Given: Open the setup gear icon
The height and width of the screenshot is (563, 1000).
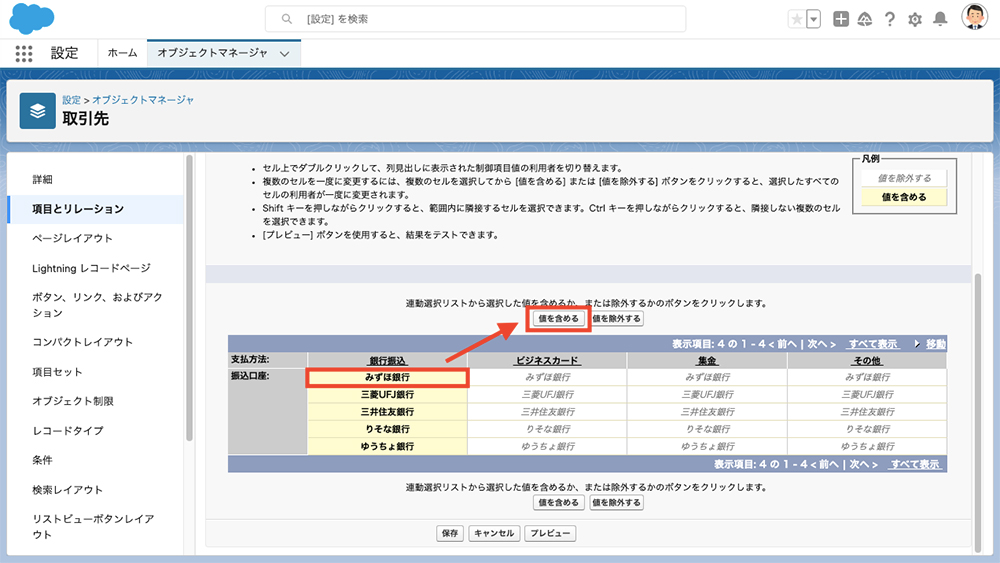Looking at the screenshot, I should click(915, 20).
